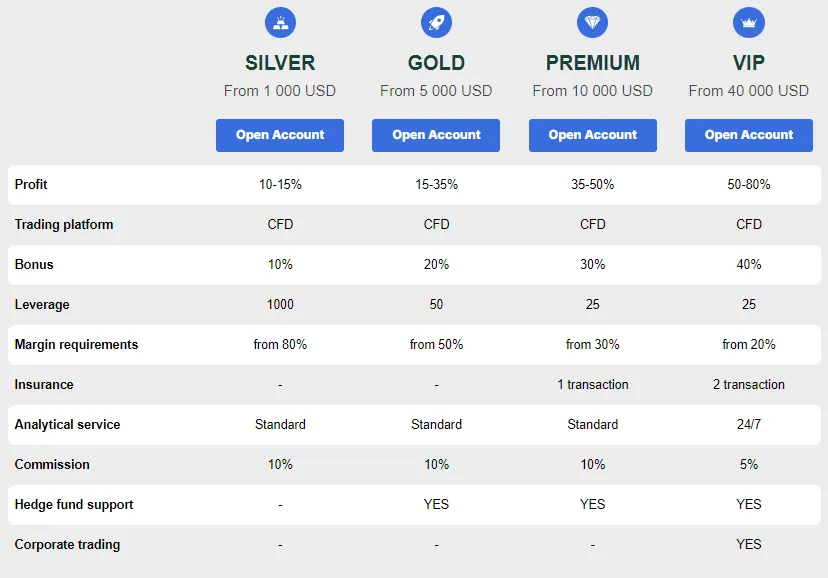This screenshot has width=828, height=578.
Task: Click the PREMIUM plan heading
Action: pos(593,63)
